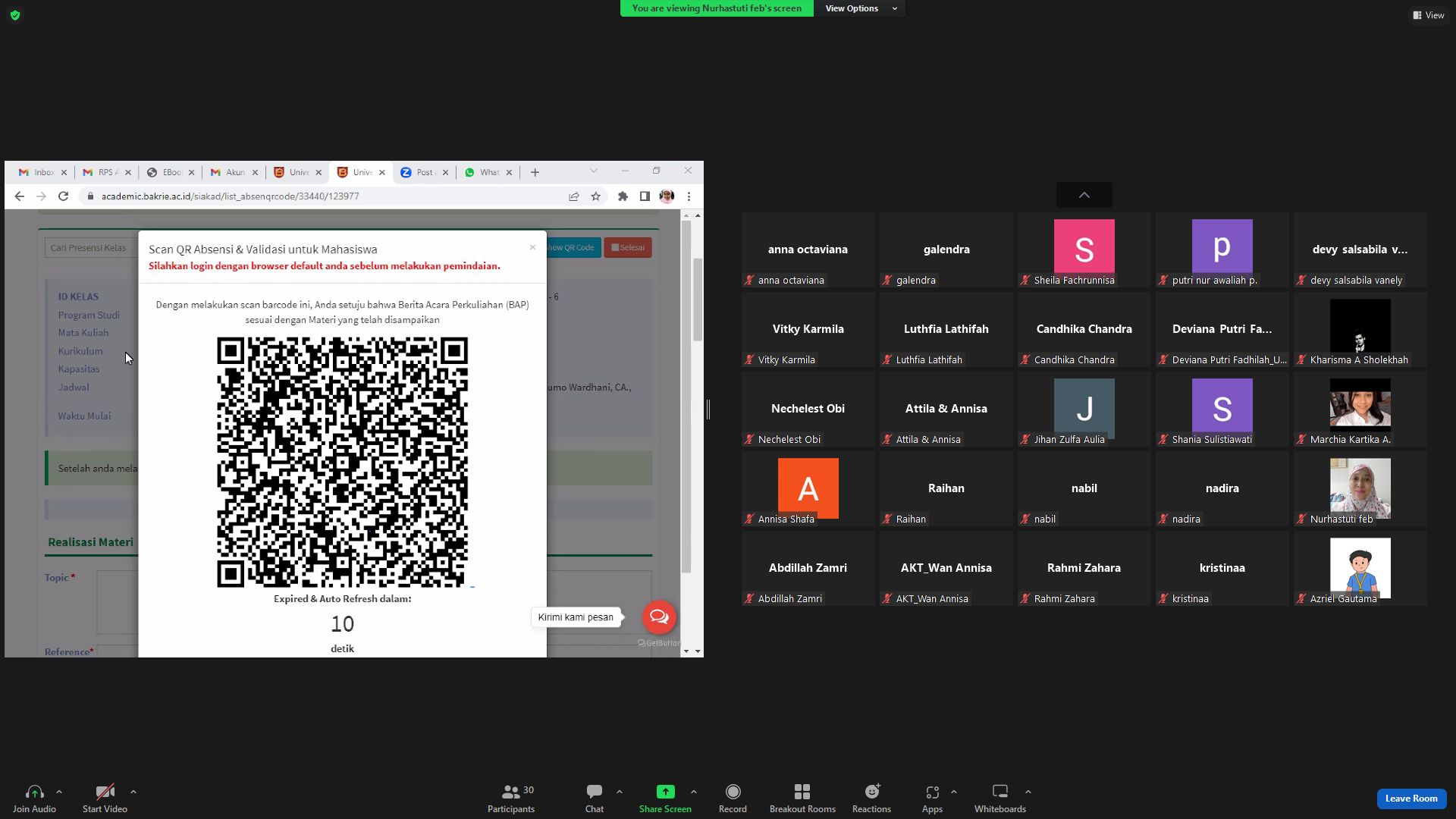Open the View Options dropdown

(x=860, y=8)
